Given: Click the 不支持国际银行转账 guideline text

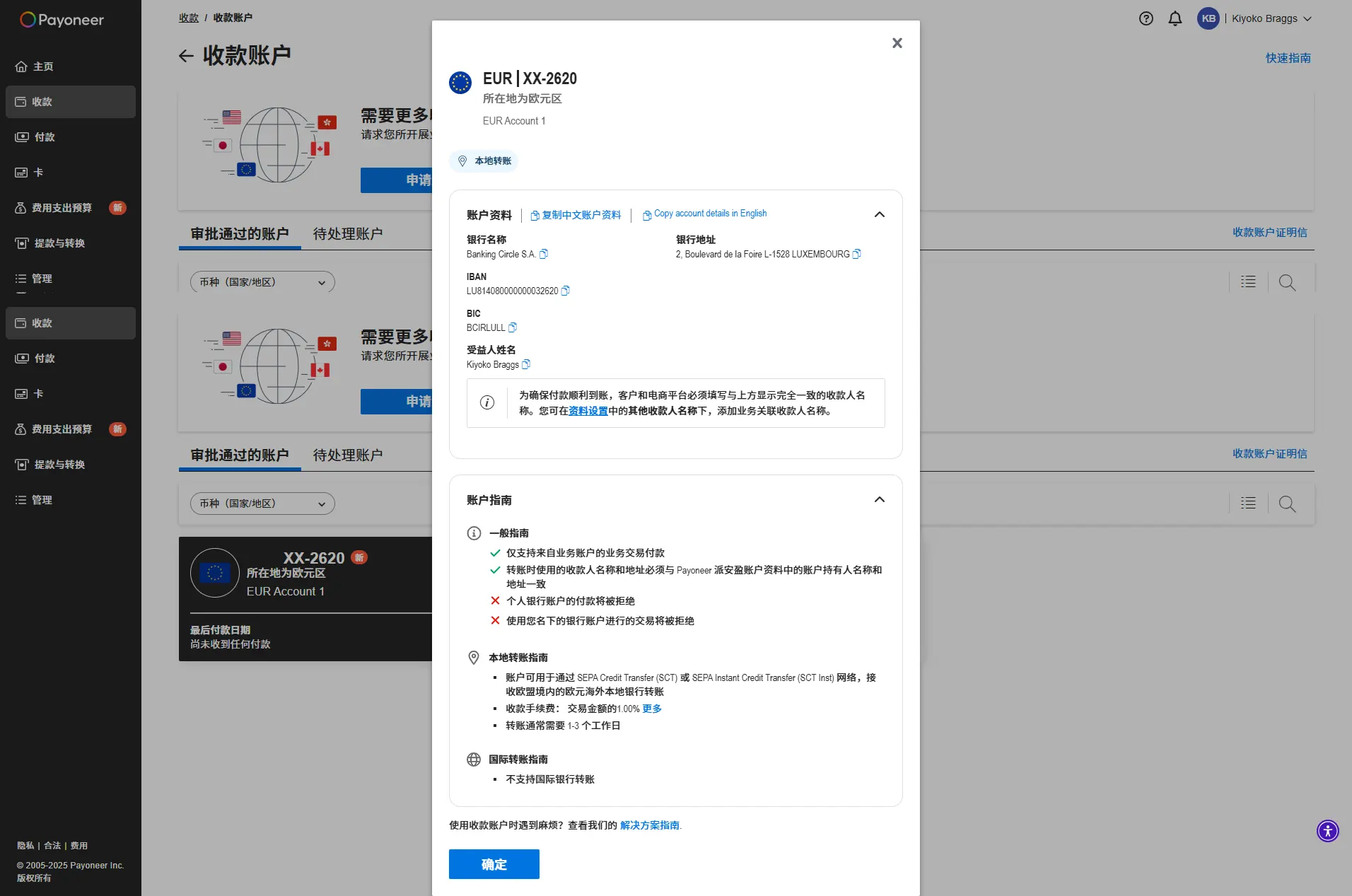Looking at the screenshot, I should point(550,779).
